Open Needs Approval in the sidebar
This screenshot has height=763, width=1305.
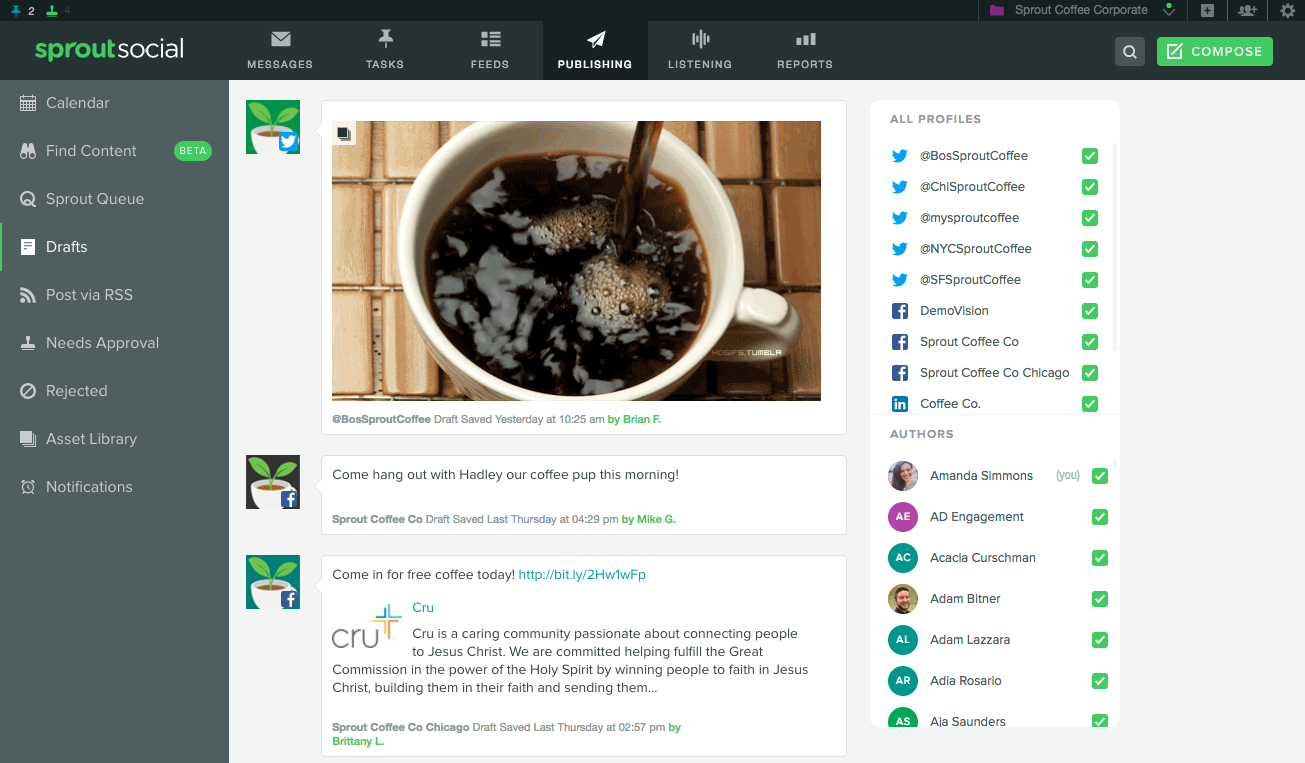point(114,343)
